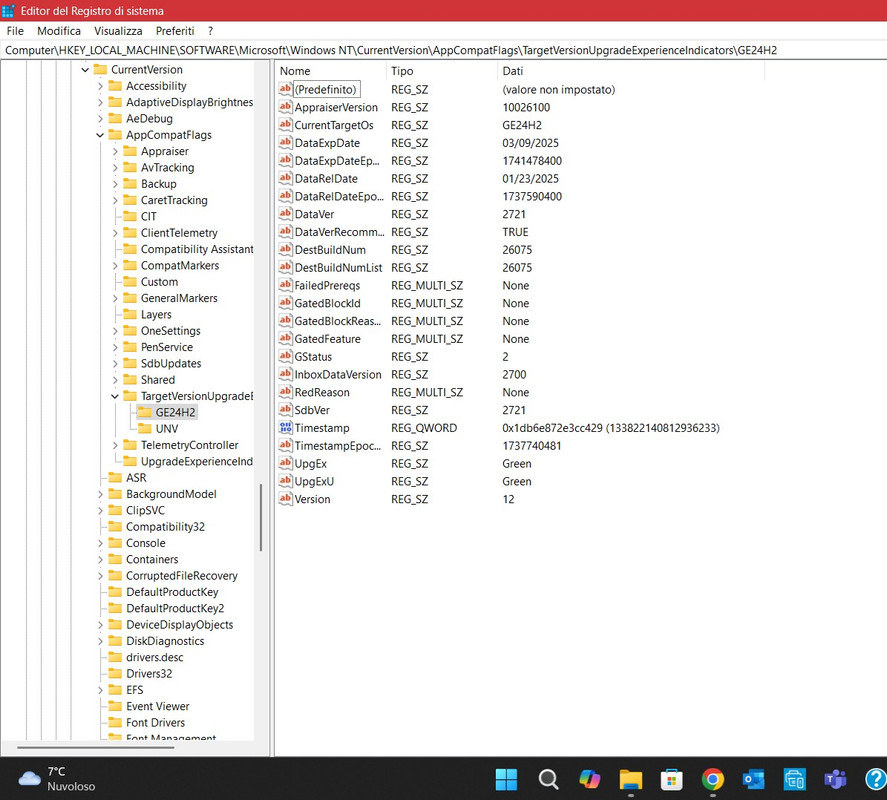The image size is (887, 800).
Task: Open the Modifica menu
Action: click(59, 31)
